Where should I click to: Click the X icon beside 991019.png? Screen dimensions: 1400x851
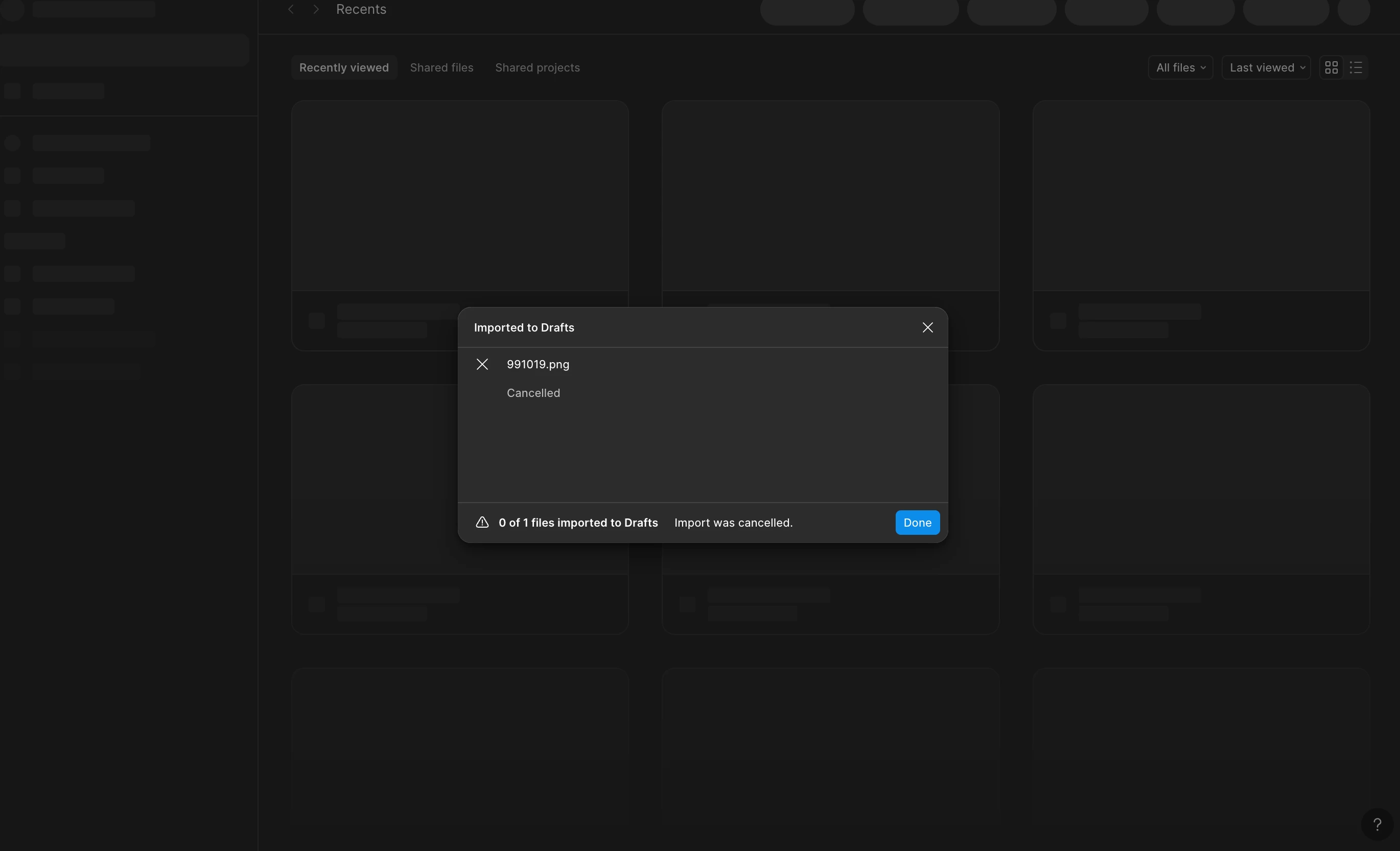point(482,364)
